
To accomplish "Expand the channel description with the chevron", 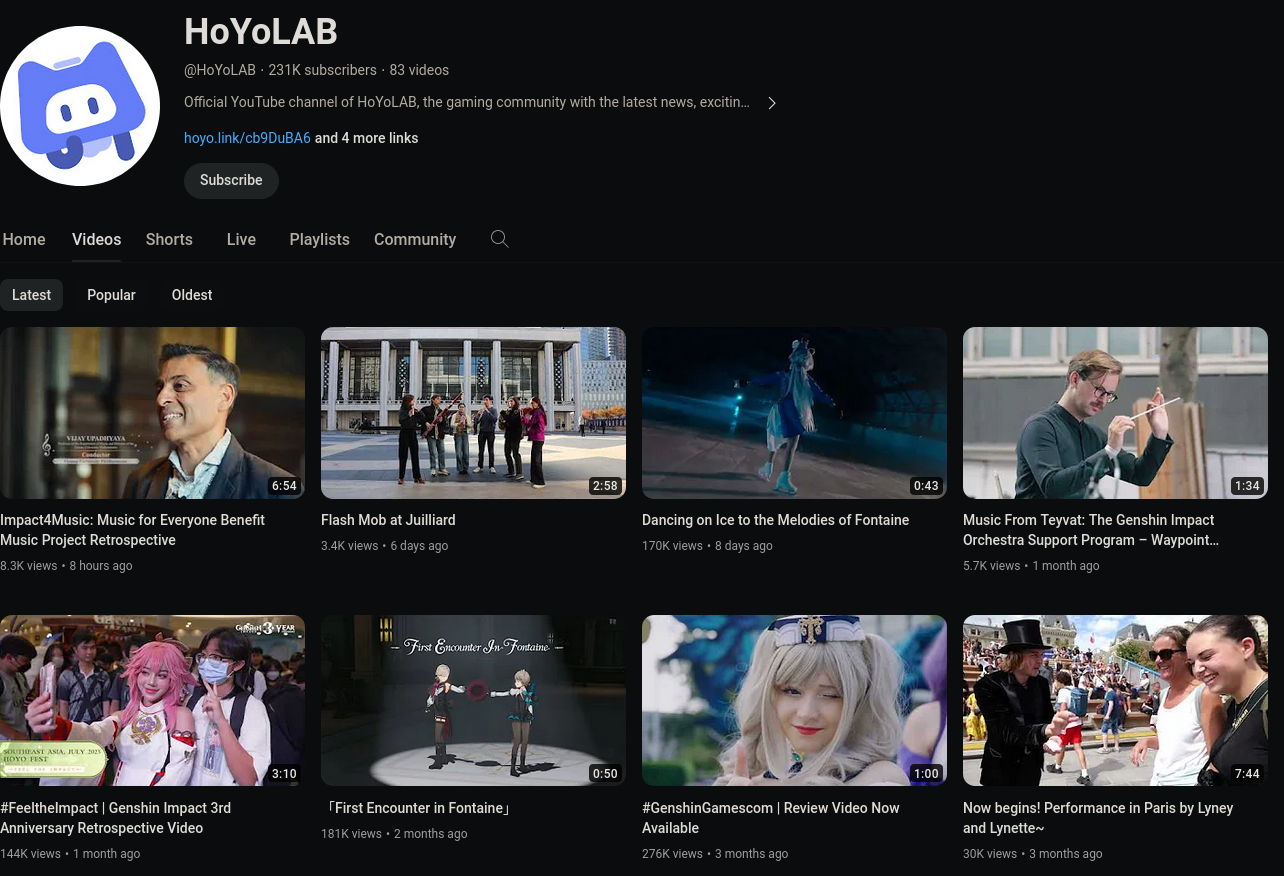I will (771, 103).
